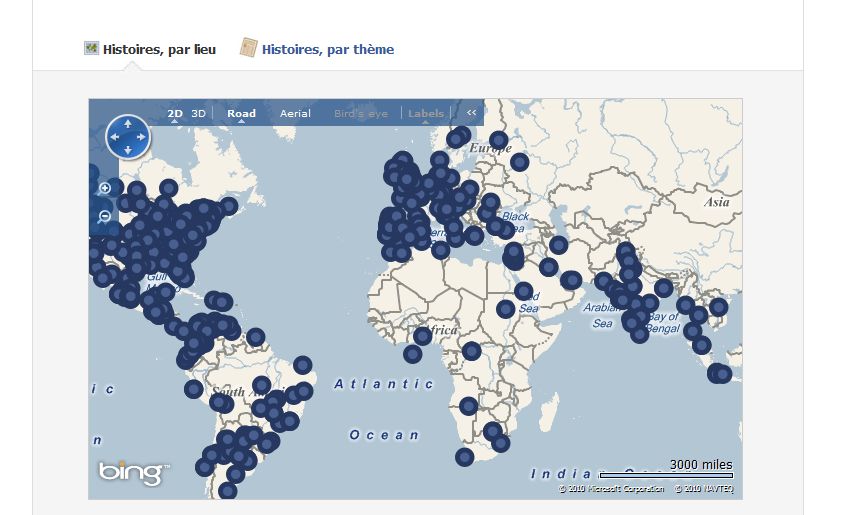
Task: Click story pin at southern Chile
Action: click(228, 492)
